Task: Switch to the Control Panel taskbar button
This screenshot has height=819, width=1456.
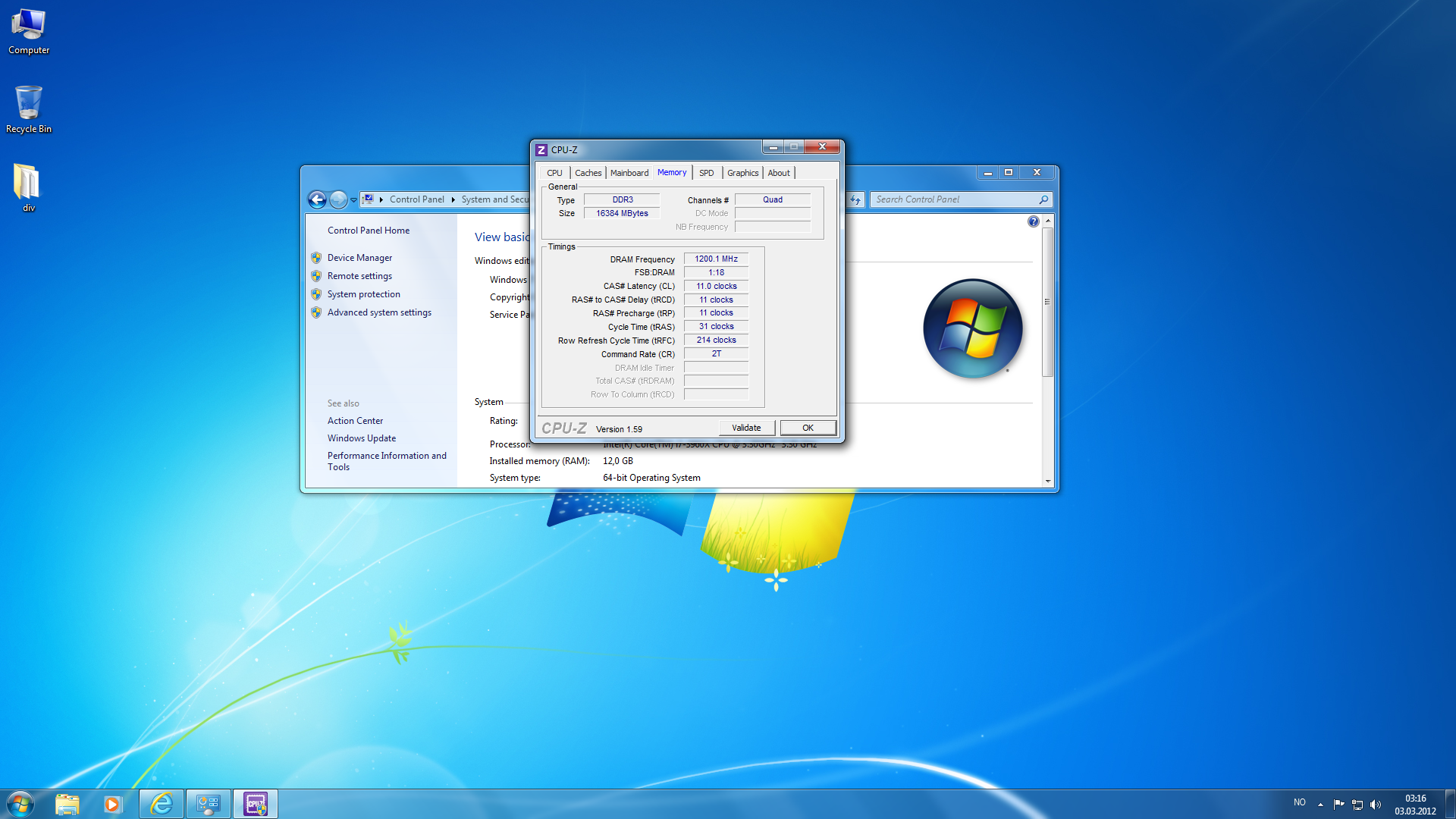Action: tap(209, 804)
